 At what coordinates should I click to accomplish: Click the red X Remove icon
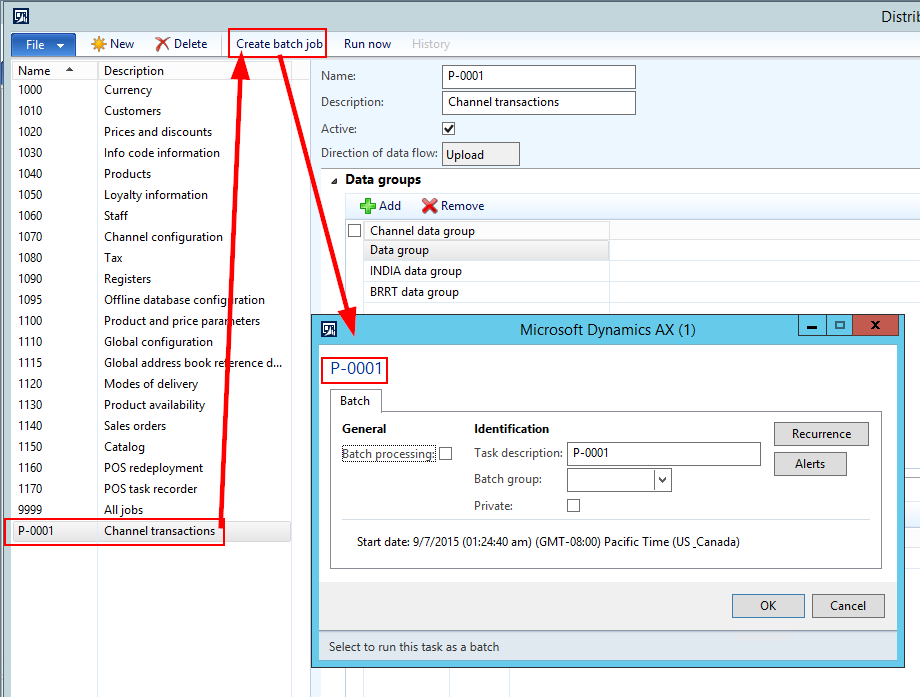[429, 206]
